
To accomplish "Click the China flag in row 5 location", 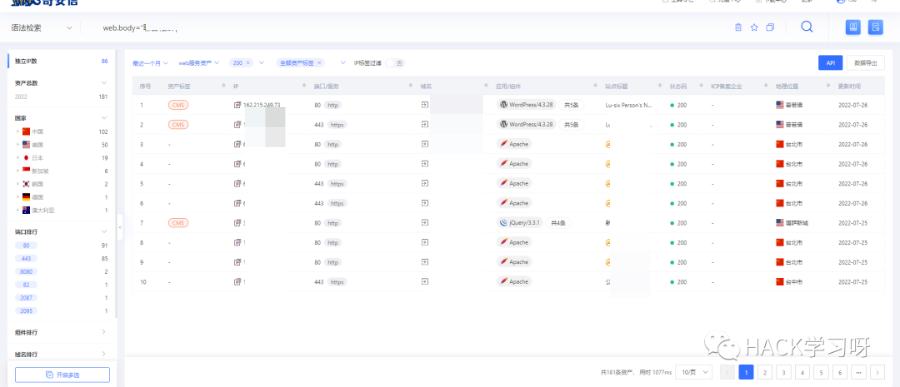I will pos(779,183).
